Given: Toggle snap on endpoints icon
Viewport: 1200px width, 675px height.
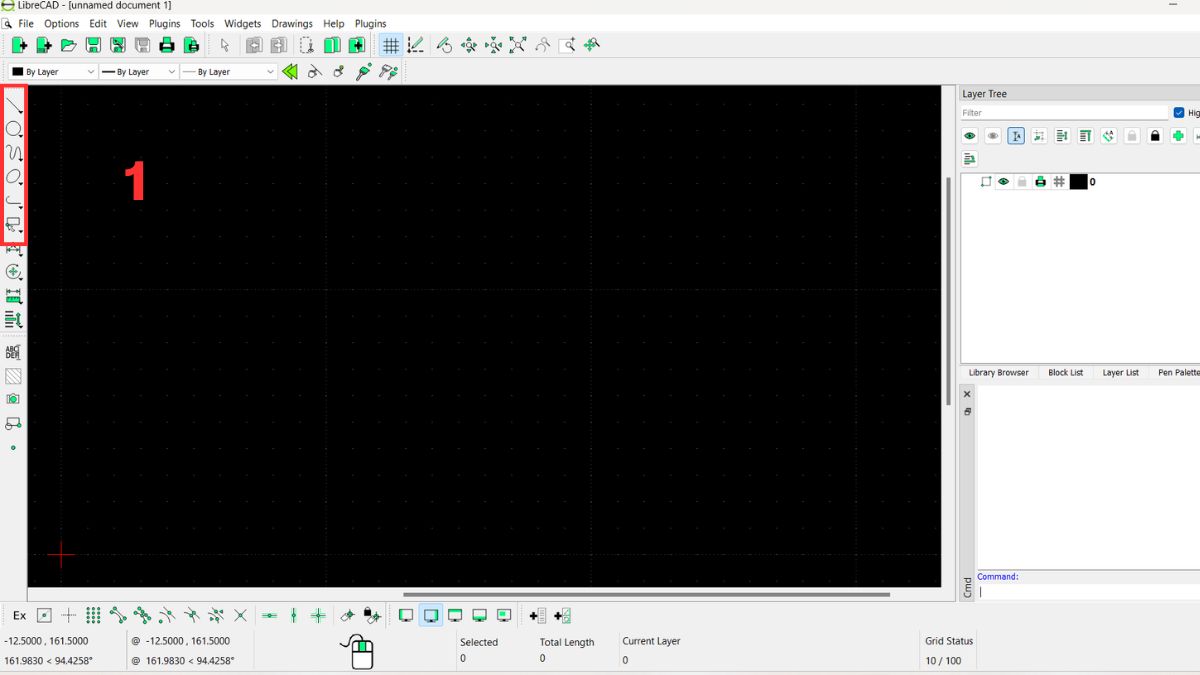Looking at the screenshot, I should 118,616.
